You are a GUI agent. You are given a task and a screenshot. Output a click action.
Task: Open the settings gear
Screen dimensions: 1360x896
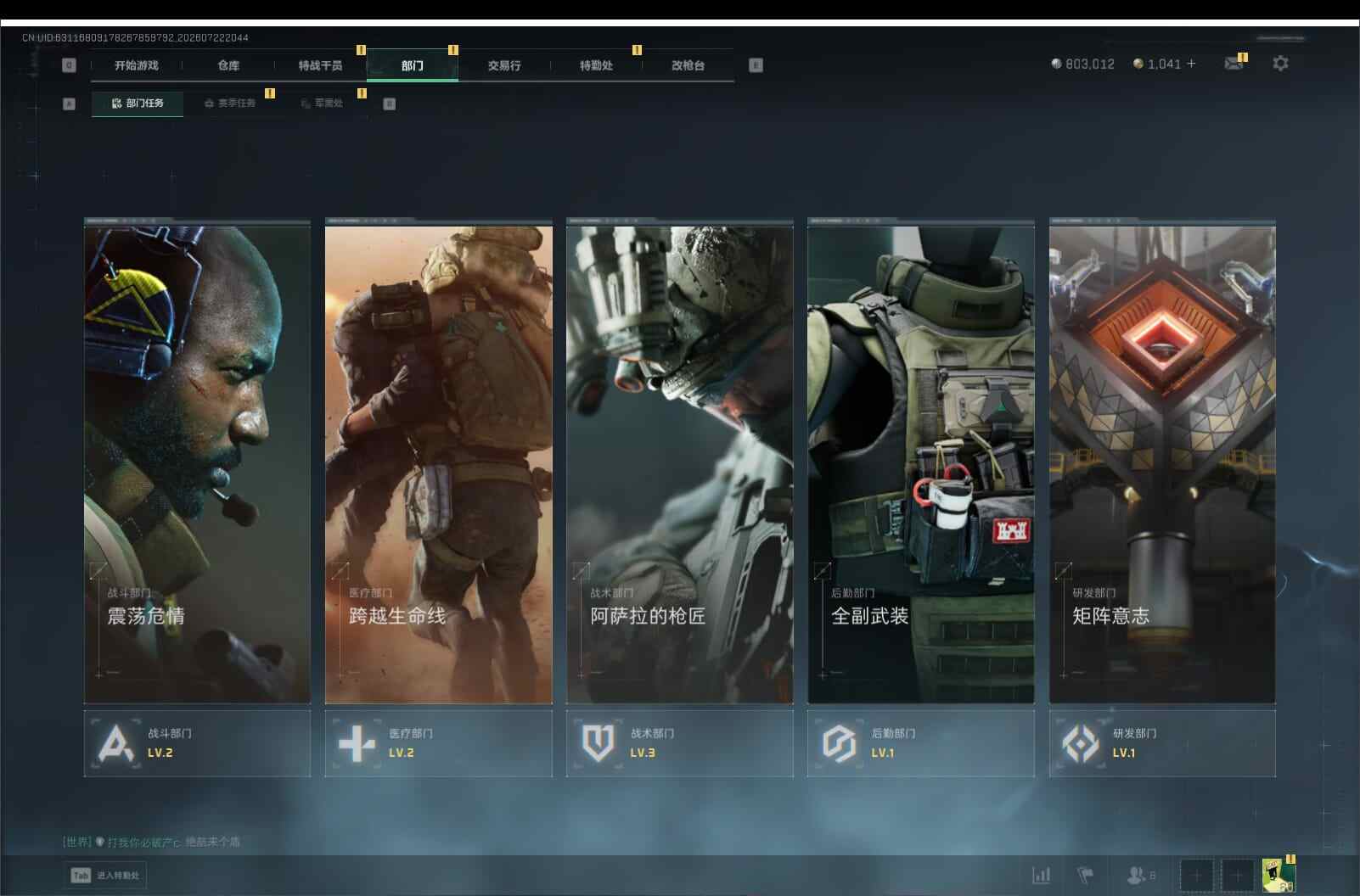tap(1280, 63)
